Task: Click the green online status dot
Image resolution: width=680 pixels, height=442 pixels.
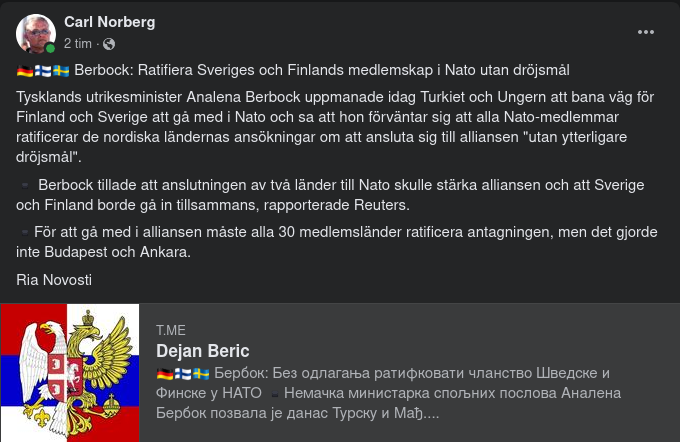Action: coord(50,48)
